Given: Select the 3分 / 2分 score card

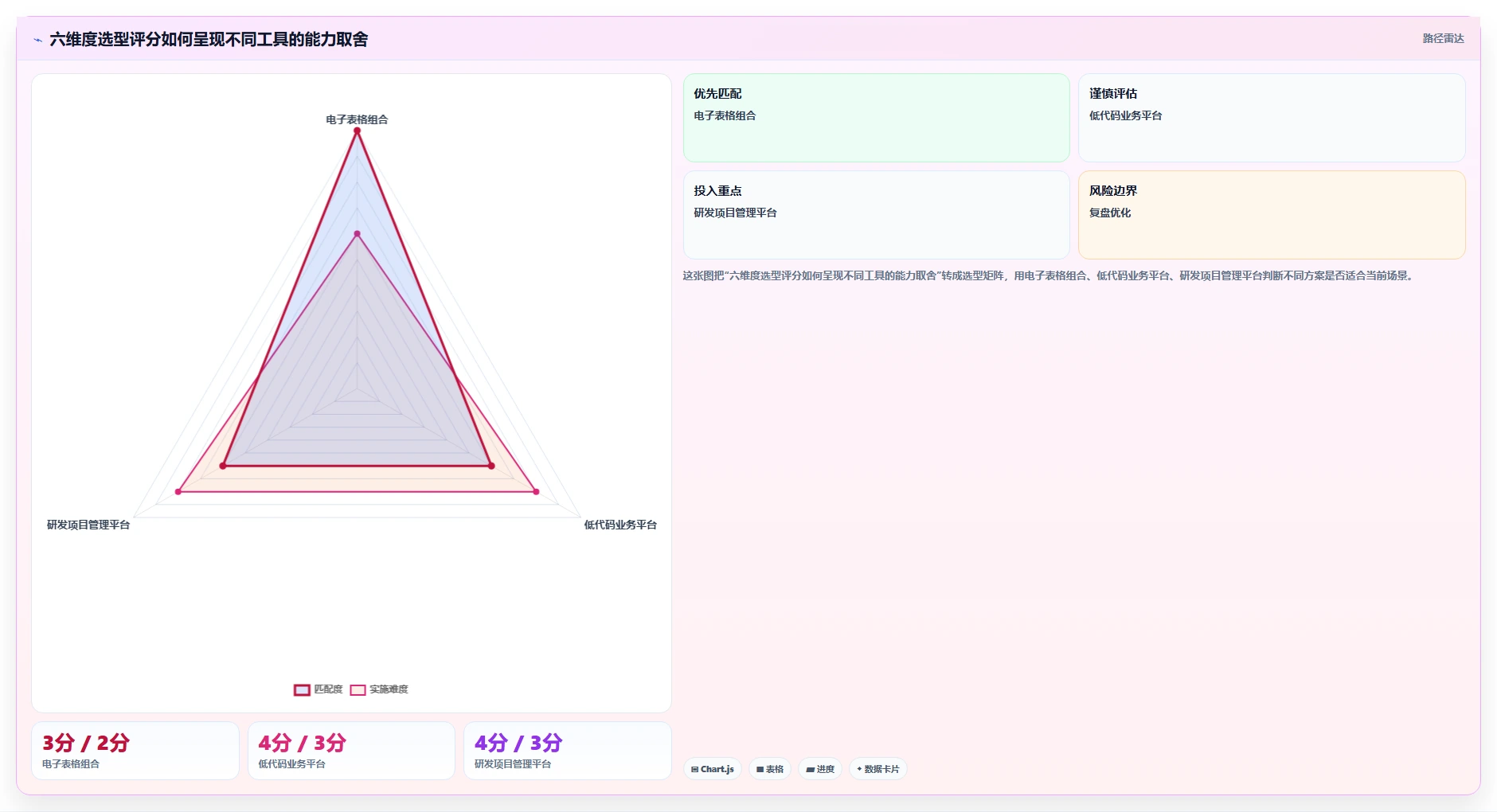Looking at the screenshot, I should pos(135,751).
